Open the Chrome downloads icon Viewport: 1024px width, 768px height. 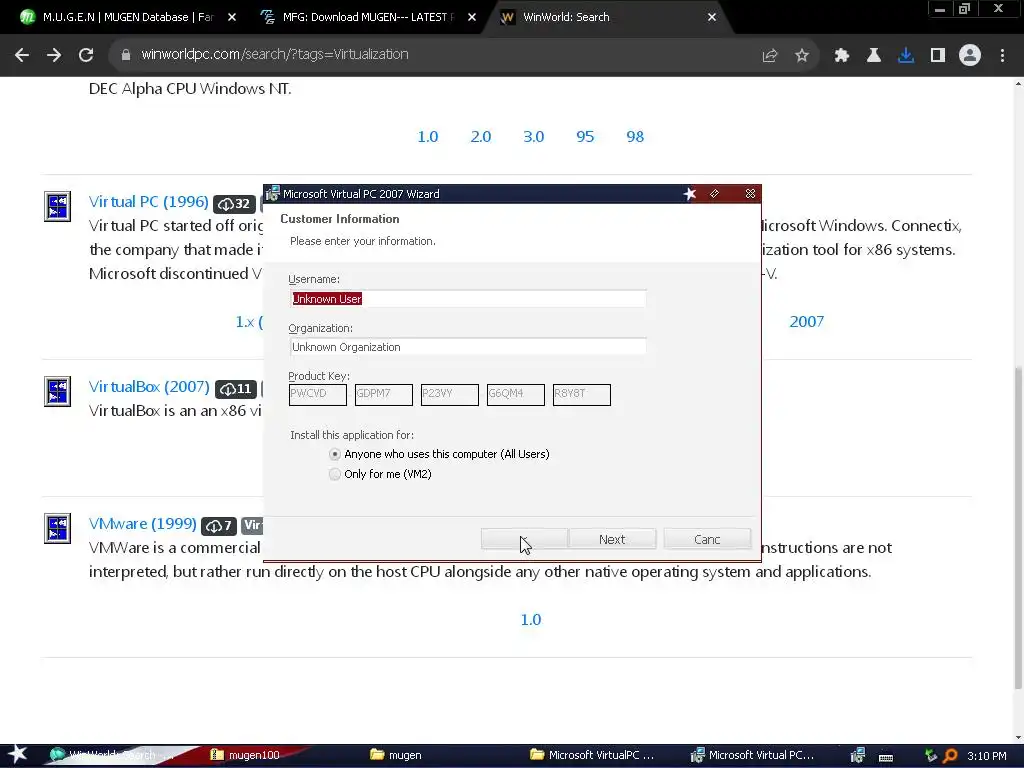click(x=906, y=56)
